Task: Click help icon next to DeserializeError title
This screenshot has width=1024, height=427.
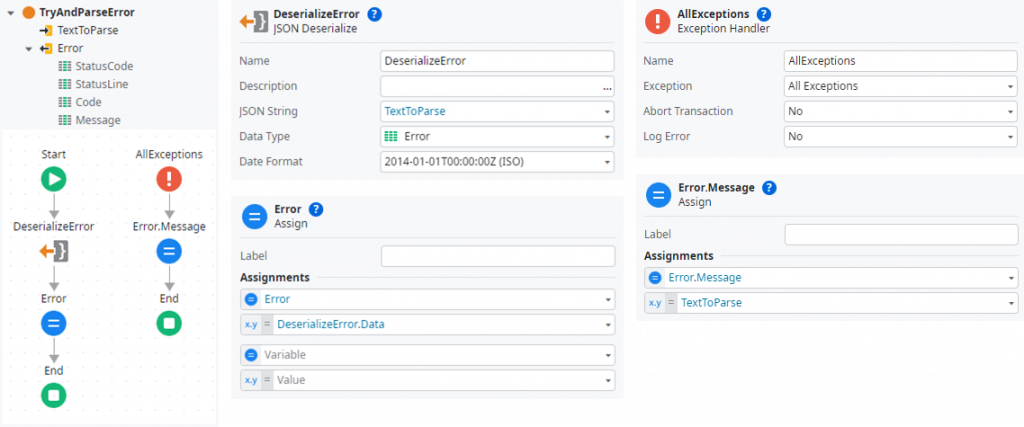Action: [375, 14]
